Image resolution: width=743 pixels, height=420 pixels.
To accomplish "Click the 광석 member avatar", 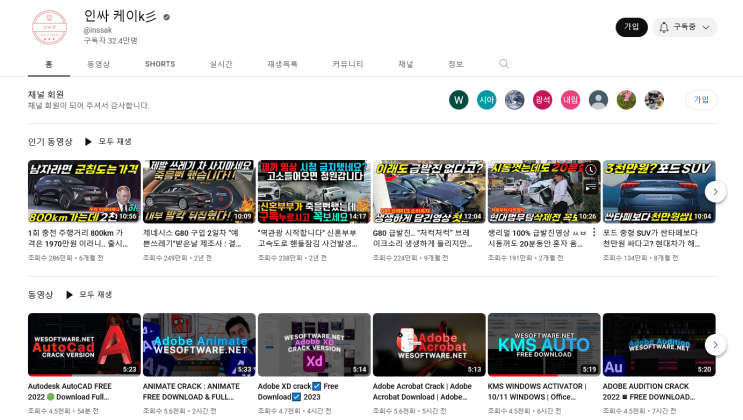I will [x=543, y=100].
